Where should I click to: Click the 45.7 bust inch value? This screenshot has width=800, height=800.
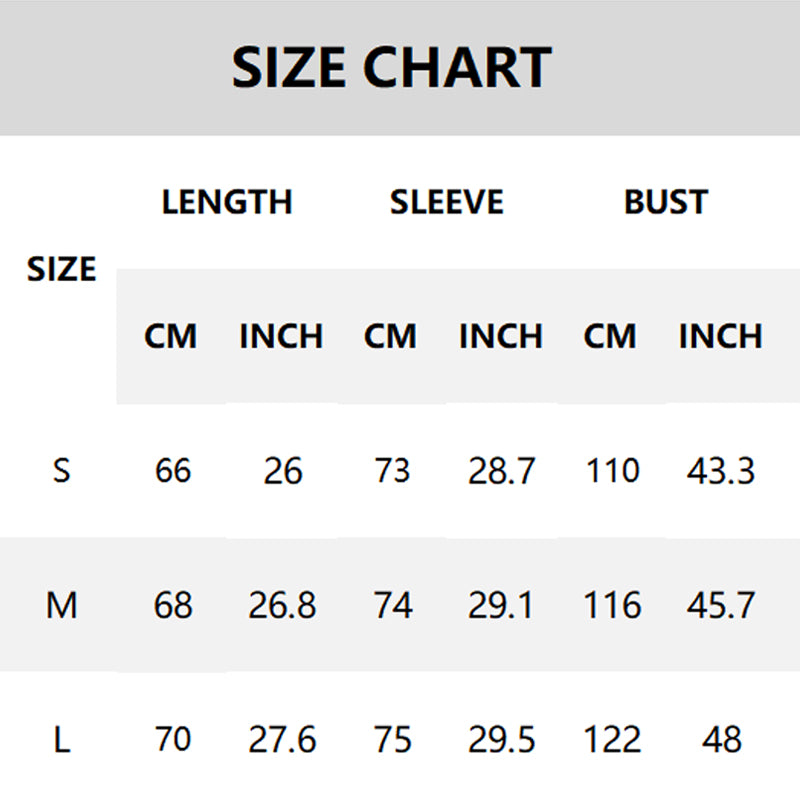click(721, 605)
